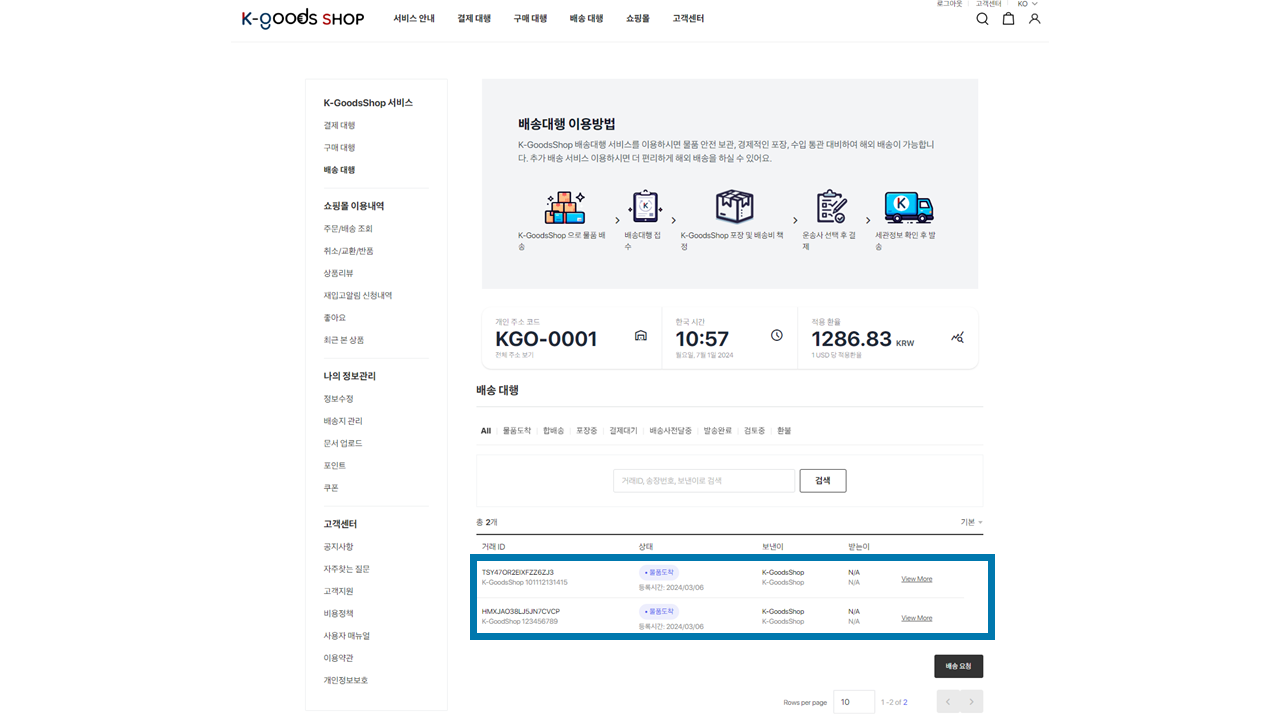Click the clock icon beside Korea time
The width and height of the screenshot is (1280, 720).
(x=777, y=336)
